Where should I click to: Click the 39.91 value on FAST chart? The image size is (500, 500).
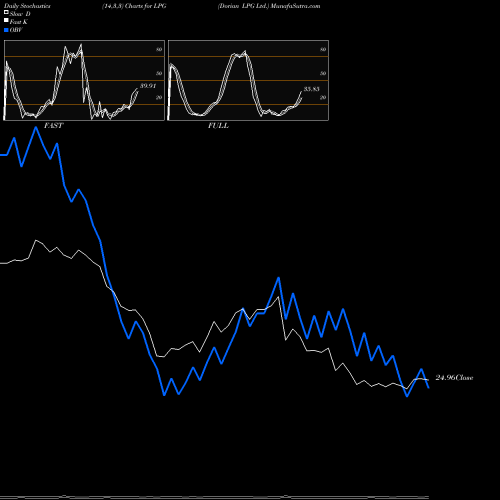pyautogui.click(x=148, y=86)
